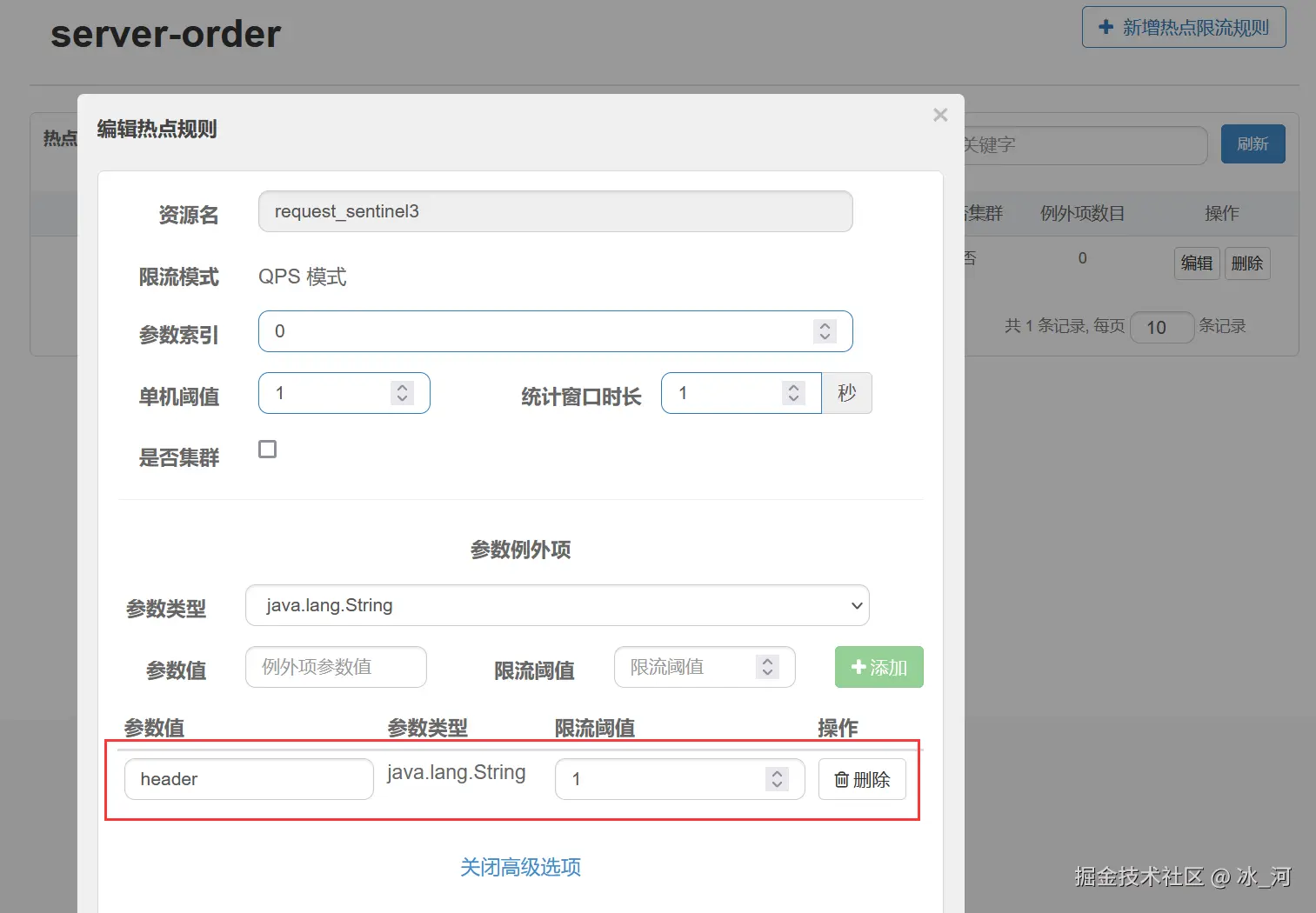Click the 统计窗口时长 input field
Viewport: 1316px width, 913px height.
(x=741, y=393)
